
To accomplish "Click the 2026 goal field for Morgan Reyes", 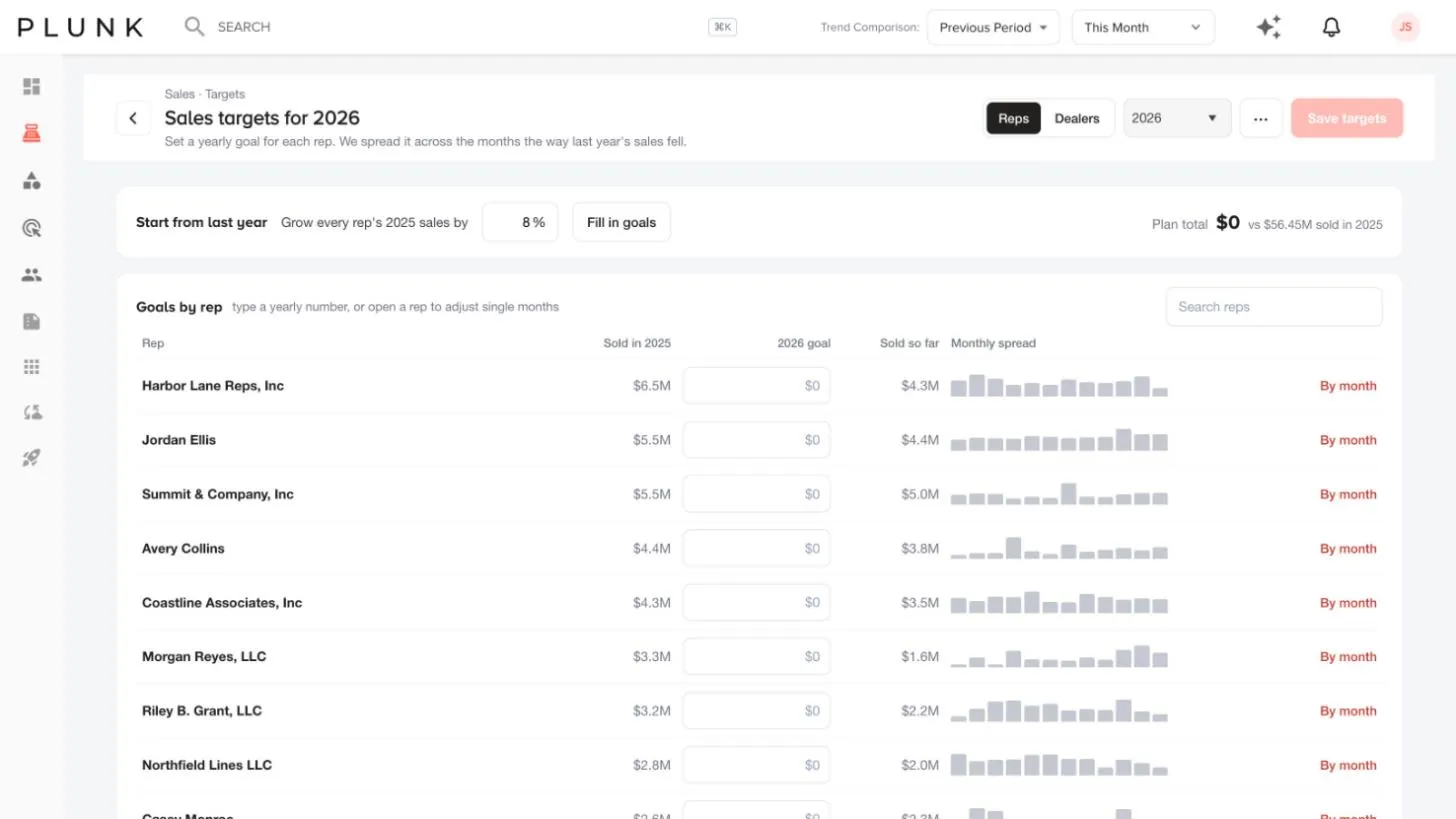I will (756, 657).
